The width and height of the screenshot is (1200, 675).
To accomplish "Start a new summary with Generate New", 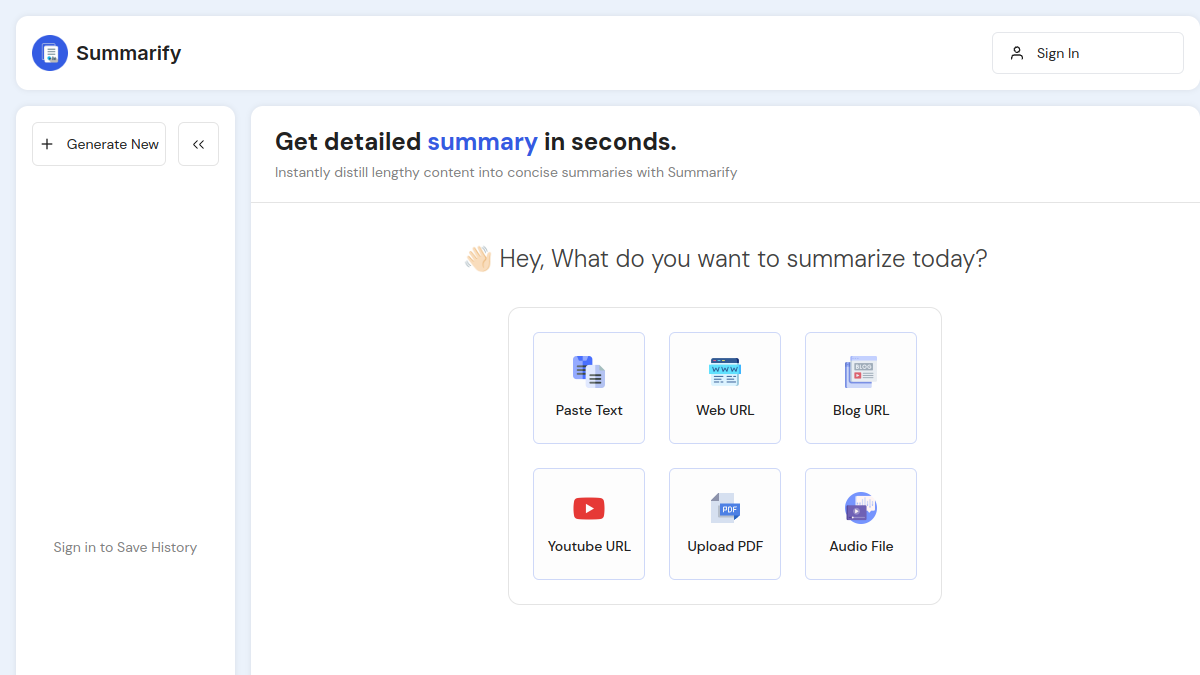I will pos(99,144).
